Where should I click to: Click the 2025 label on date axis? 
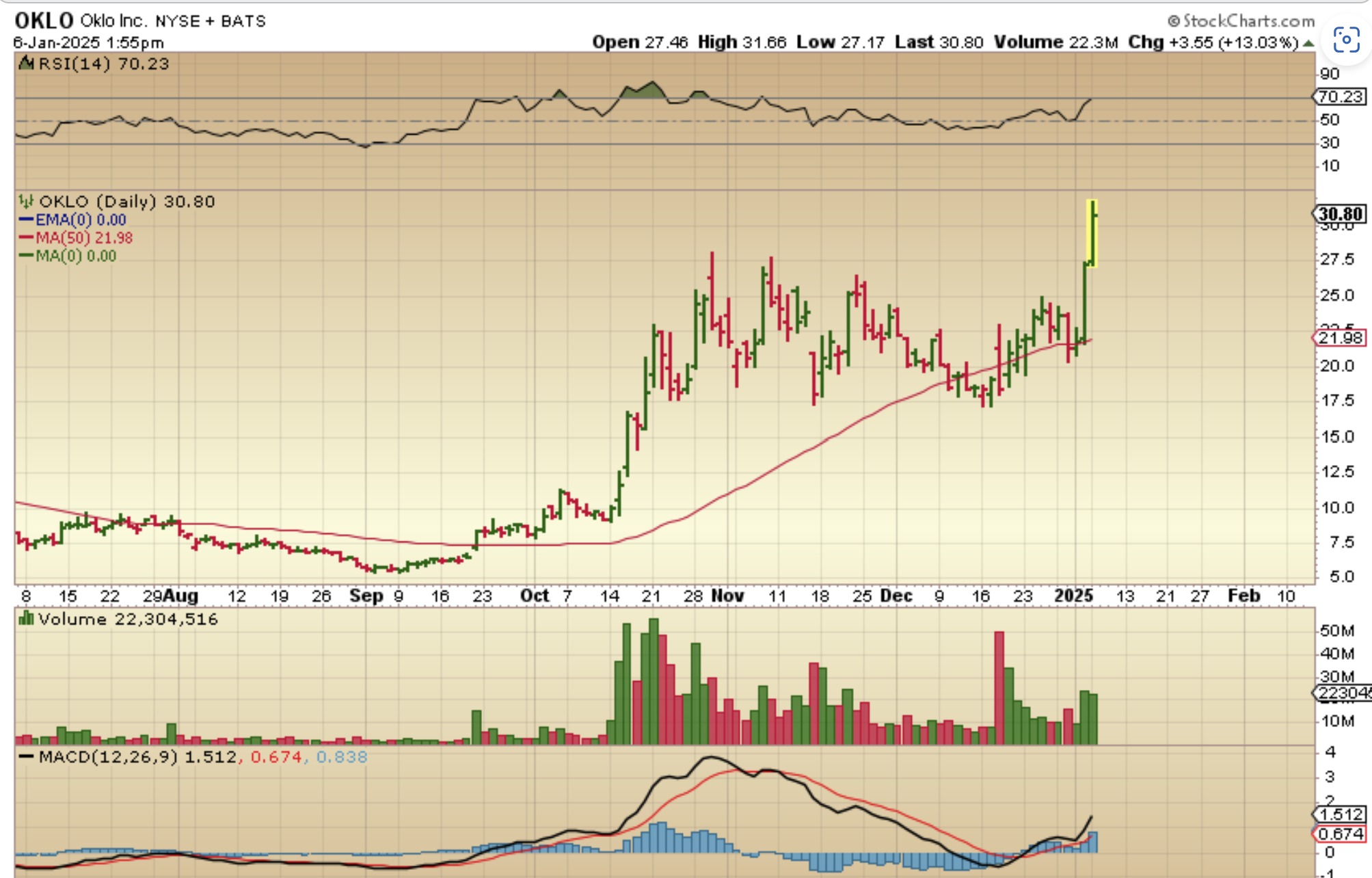point(1073,596)
